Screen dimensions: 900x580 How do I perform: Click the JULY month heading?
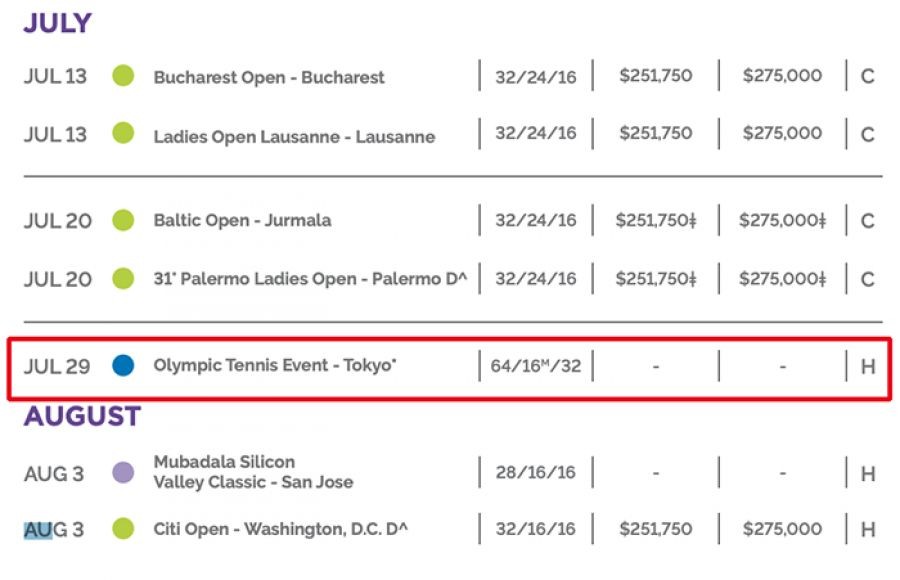point(57,23)
